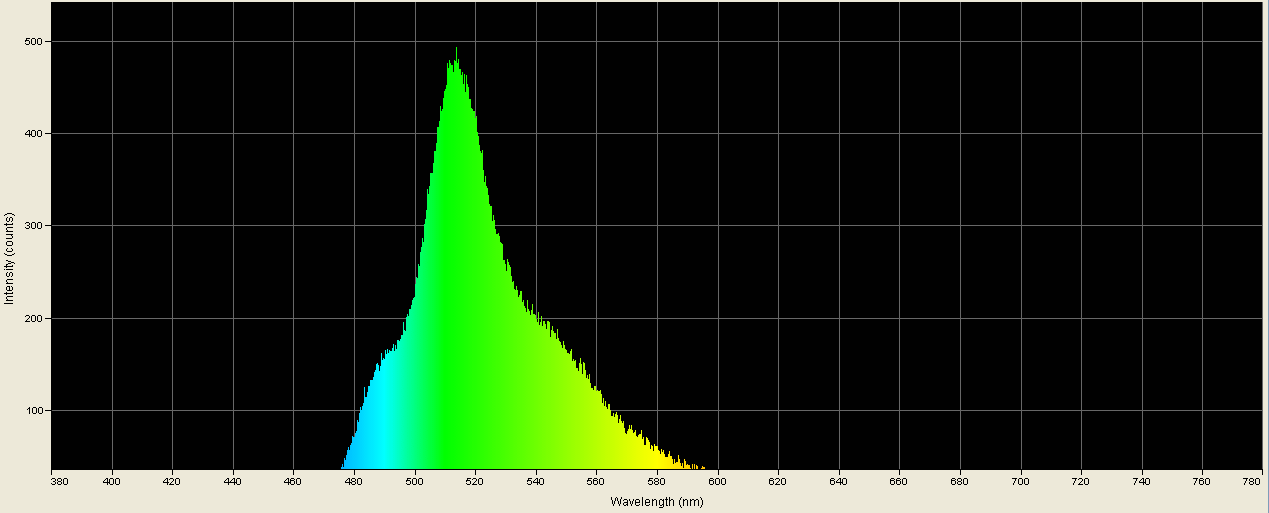Click the 200 intensity axis label
Screen dimensions: 1269x513
pos(32,318)
